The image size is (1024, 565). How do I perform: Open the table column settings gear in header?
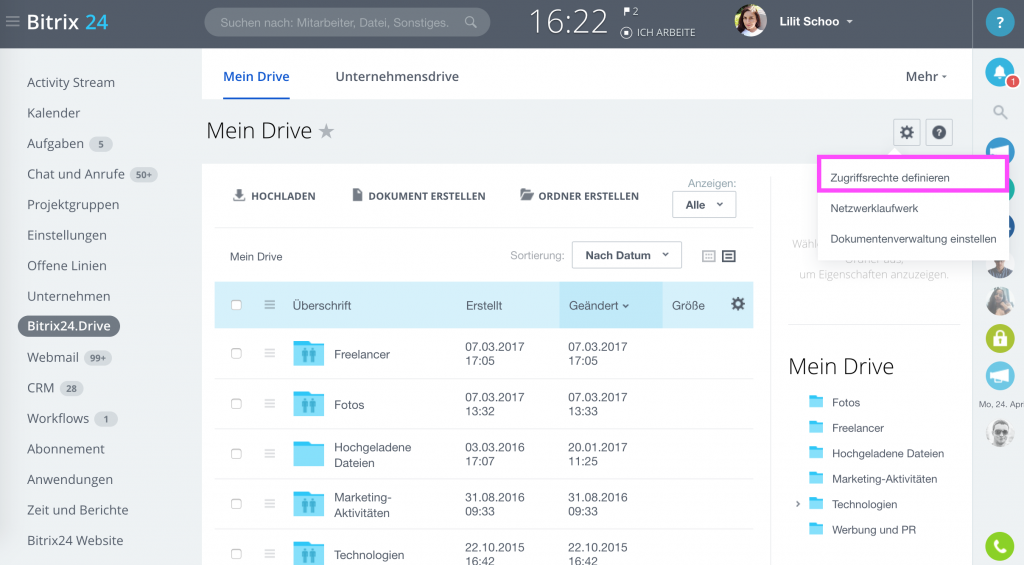[738, 304]
